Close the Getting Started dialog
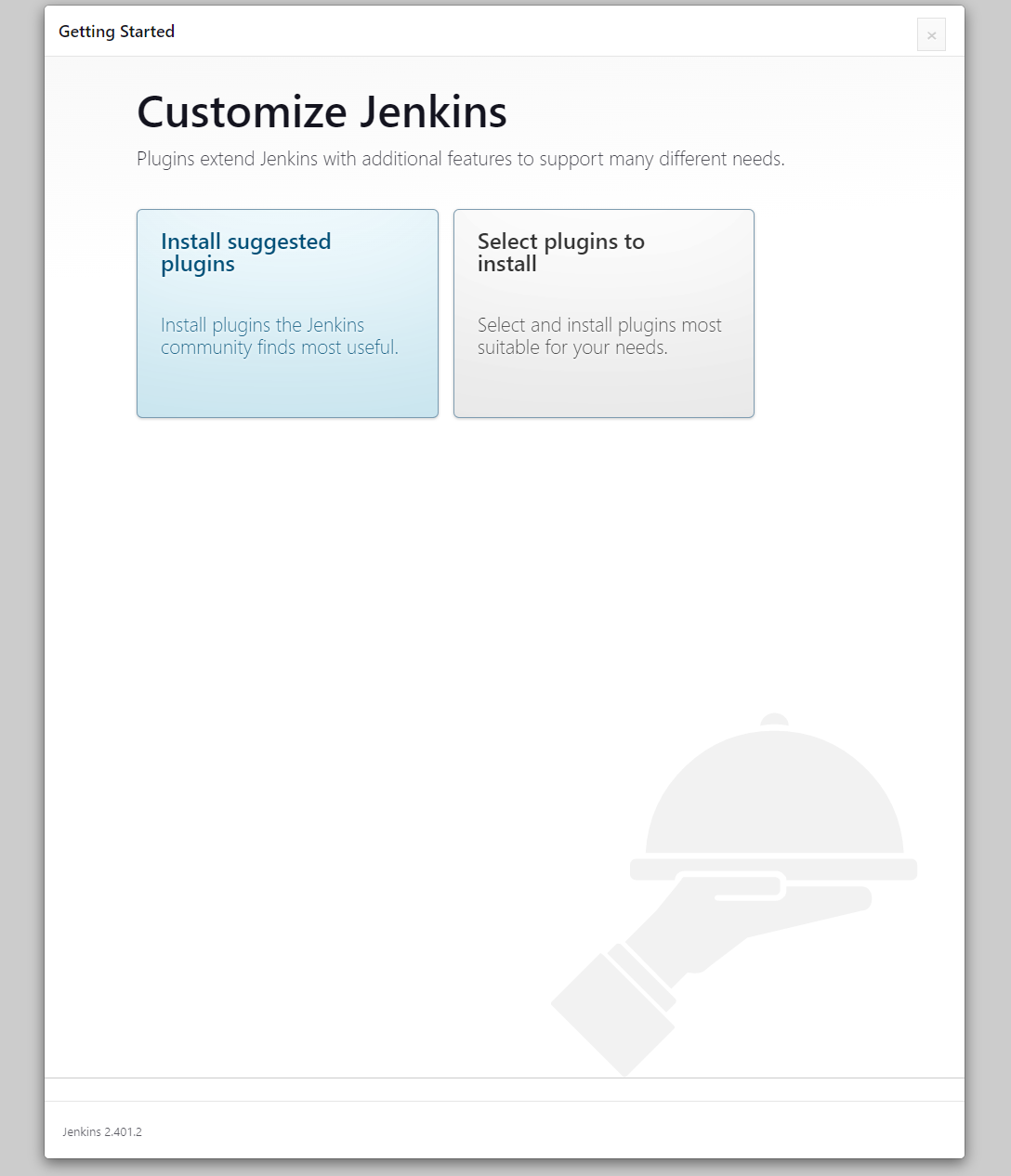This screenshot has width=1011, height=1176. 931,35
